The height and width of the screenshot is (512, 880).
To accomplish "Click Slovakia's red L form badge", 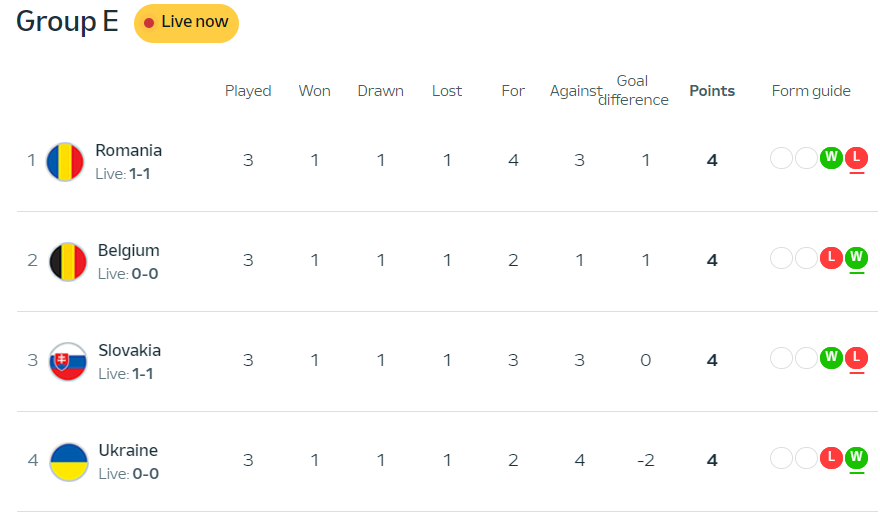I will [856, 357].
